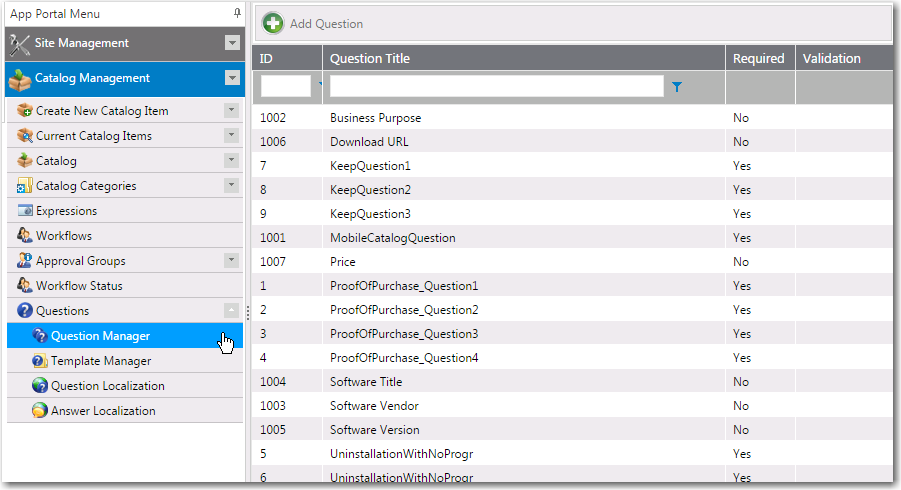Click the Question Title filter text field

(x=496, y=87)
